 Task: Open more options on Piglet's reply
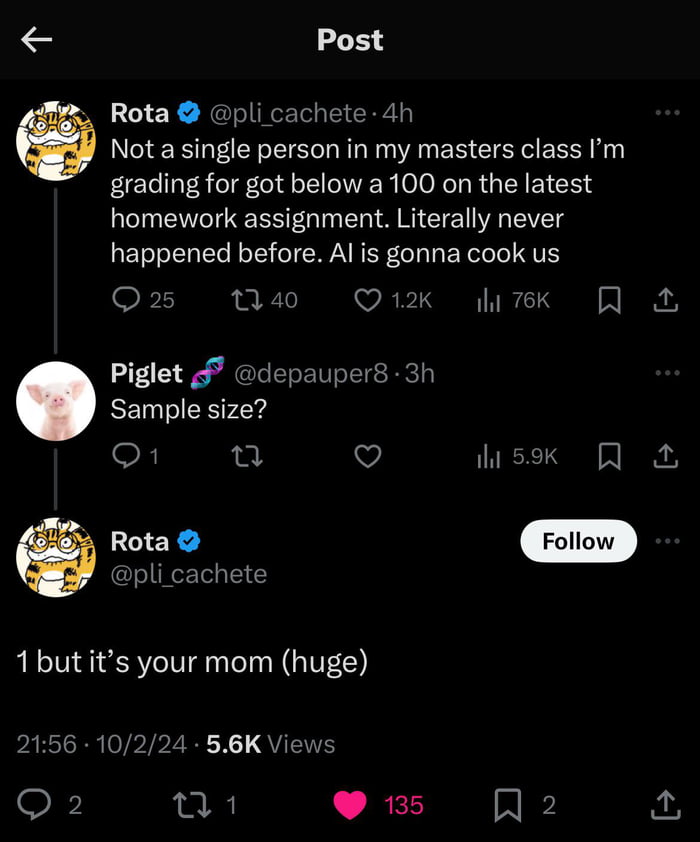tap(666, 373)
